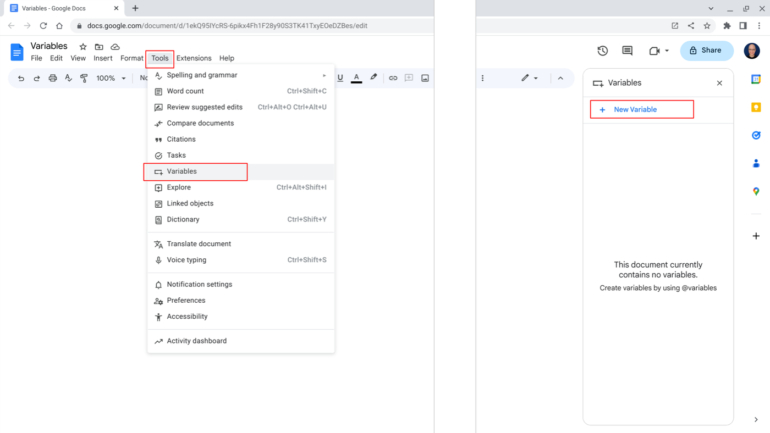Open the editing mode pencil dropdown
This screenshot has height=433, width=770.
coord(529,78)
